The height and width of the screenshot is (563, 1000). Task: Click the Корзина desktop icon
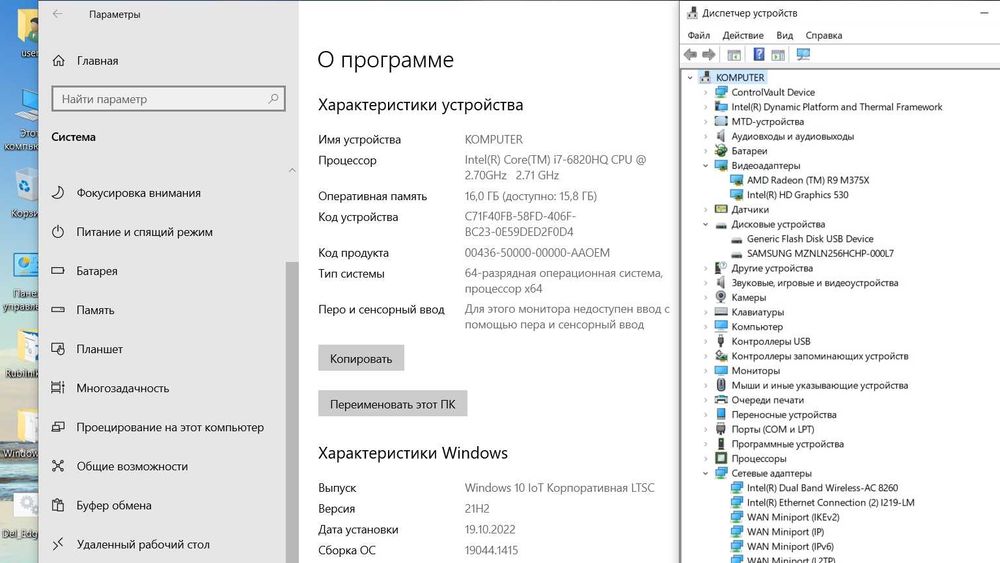point(26,194)
